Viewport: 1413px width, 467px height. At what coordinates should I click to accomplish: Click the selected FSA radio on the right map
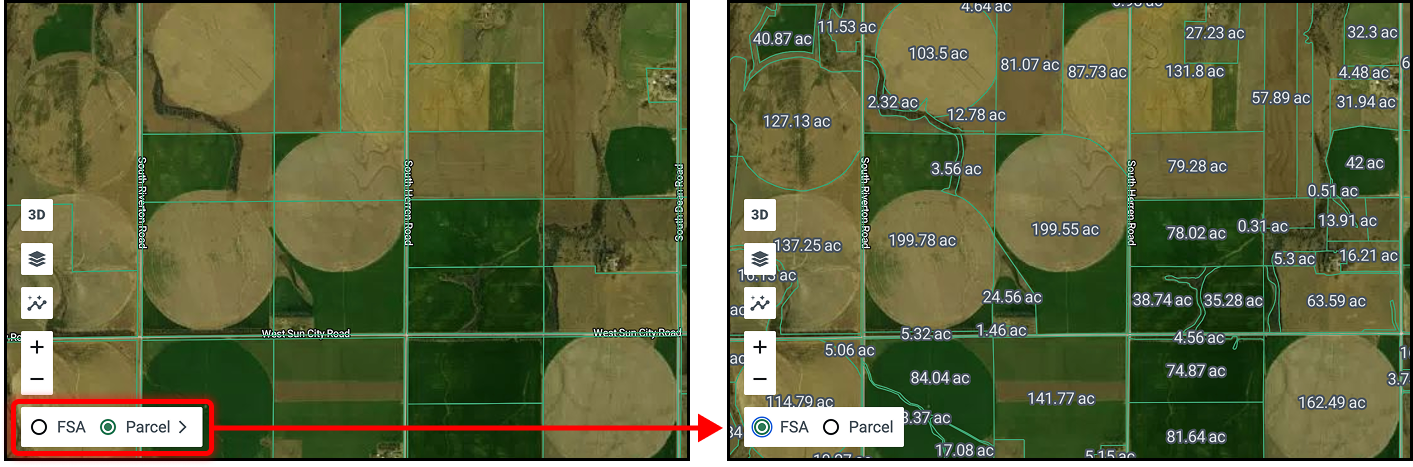coord(763,427)
